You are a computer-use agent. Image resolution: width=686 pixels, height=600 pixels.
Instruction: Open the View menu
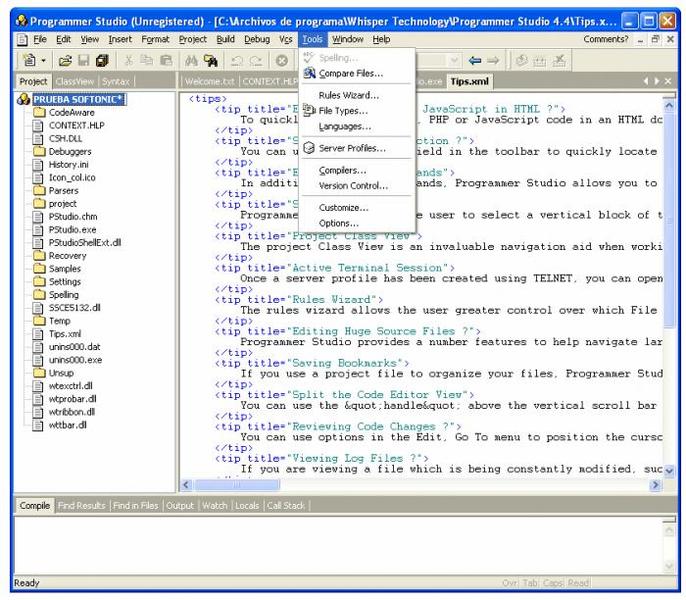click(90, 39)
